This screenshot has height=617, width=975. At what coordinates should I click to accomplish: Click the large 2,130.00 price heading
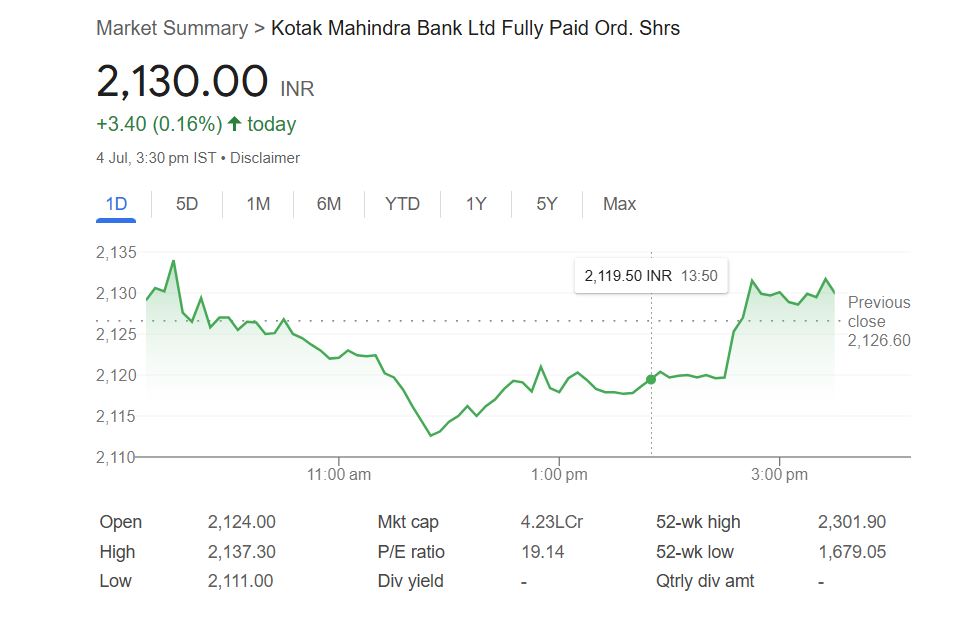[182, 82]
